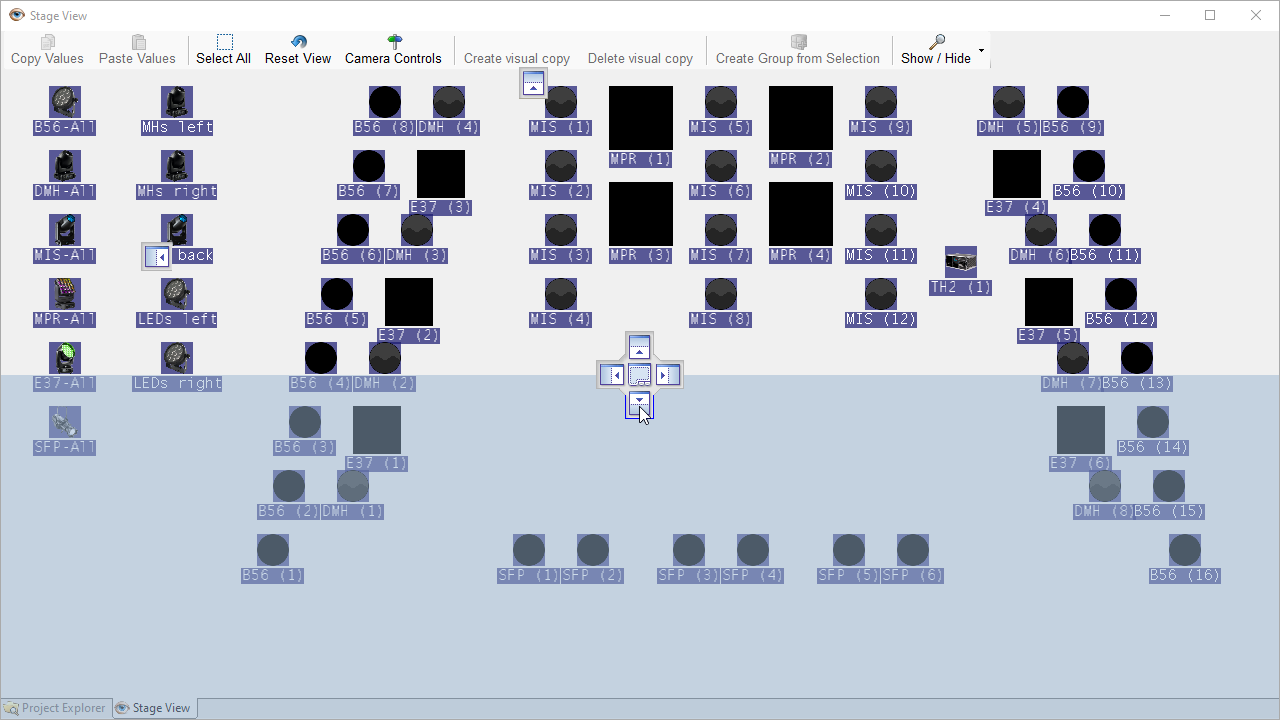Click the dock-right indicator in center cluster

[x=667, y=375]
